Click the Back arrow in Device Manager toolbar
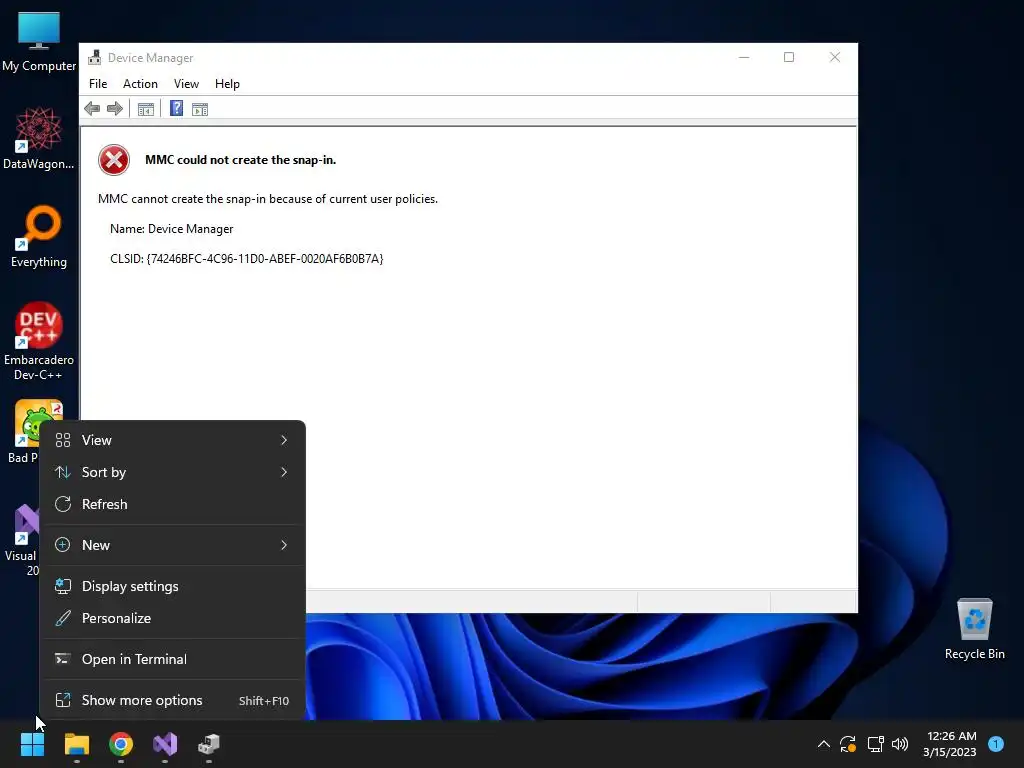The width and height of the screenshot is (1024, 768). coord(92,108)
